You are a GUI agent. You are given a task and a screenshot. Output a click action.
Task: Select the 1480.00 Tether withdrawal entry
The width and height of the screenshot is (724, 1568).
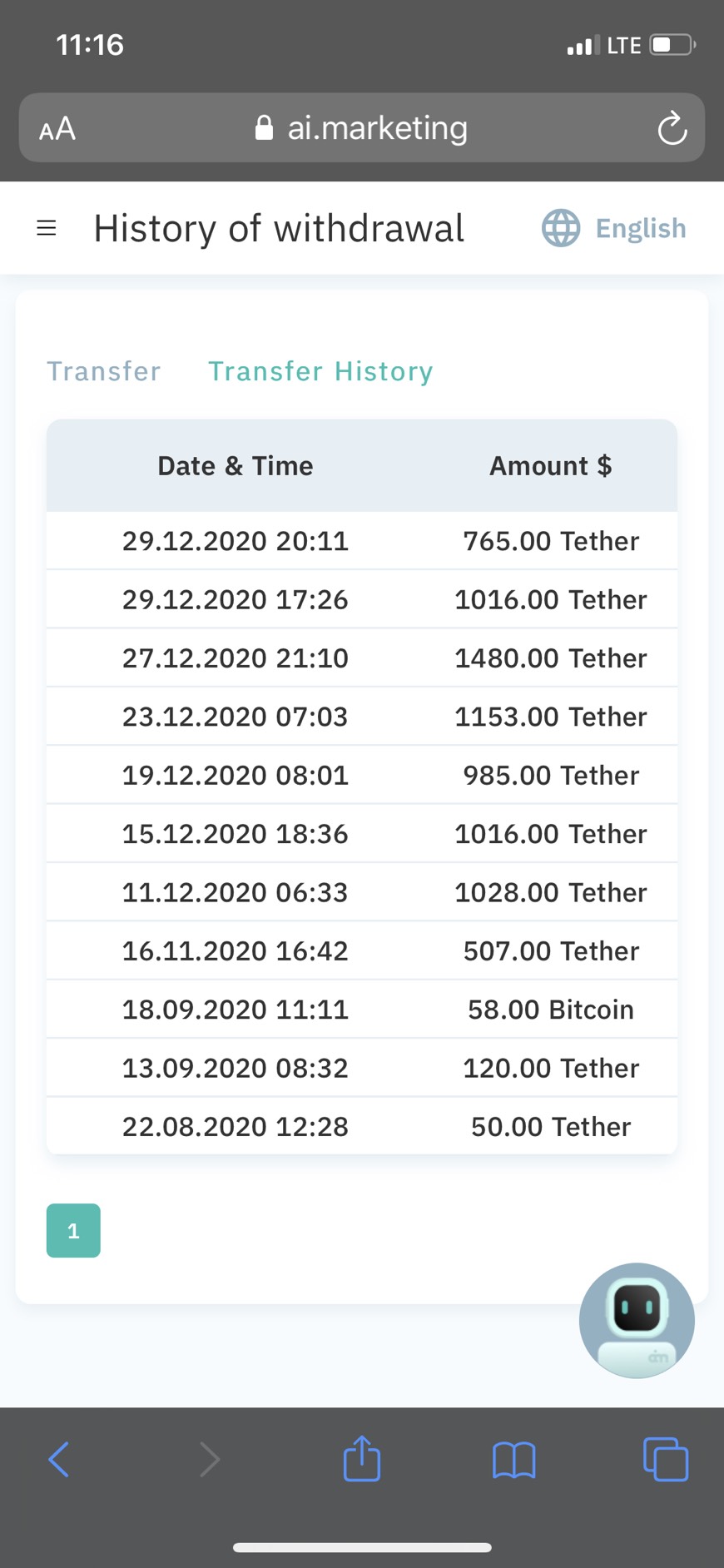(x=550, y=658)
